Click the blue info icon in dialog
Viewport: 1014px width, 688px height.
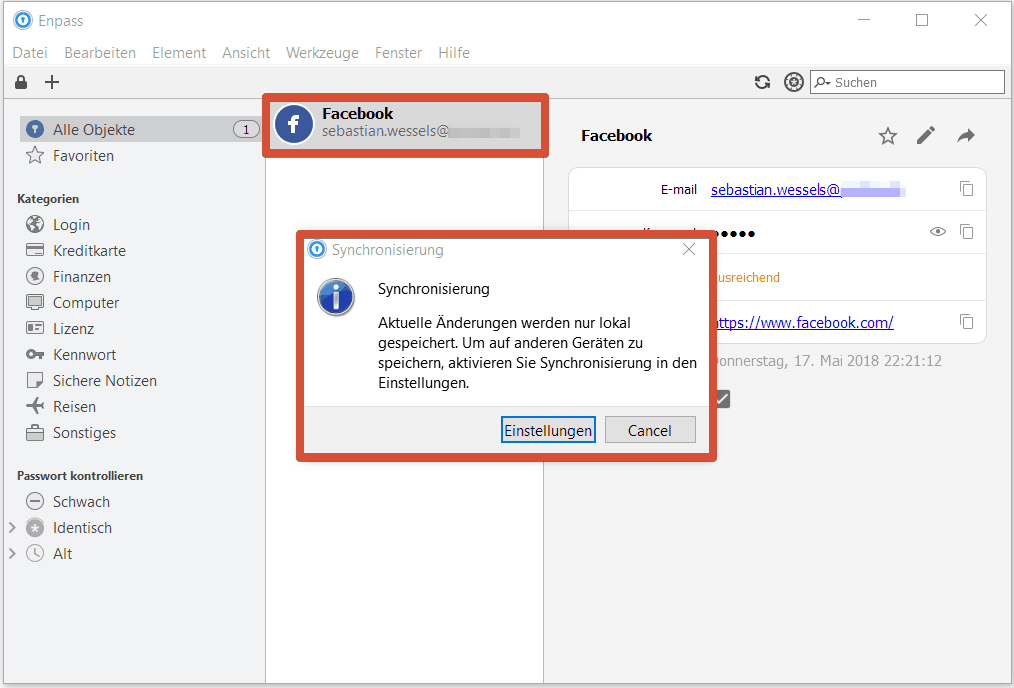coord(336,297)
